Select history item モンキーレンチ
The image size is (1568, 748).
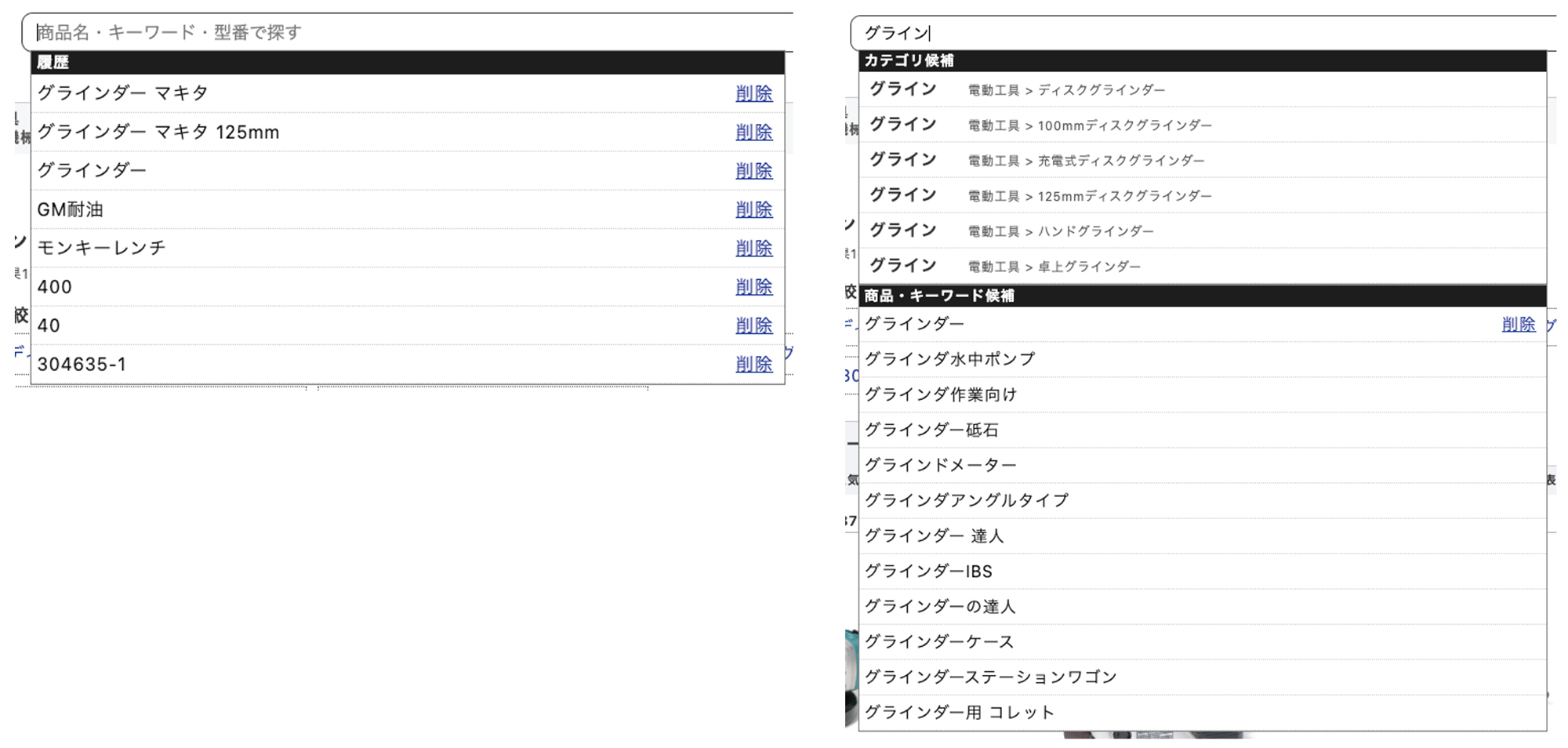102,248
